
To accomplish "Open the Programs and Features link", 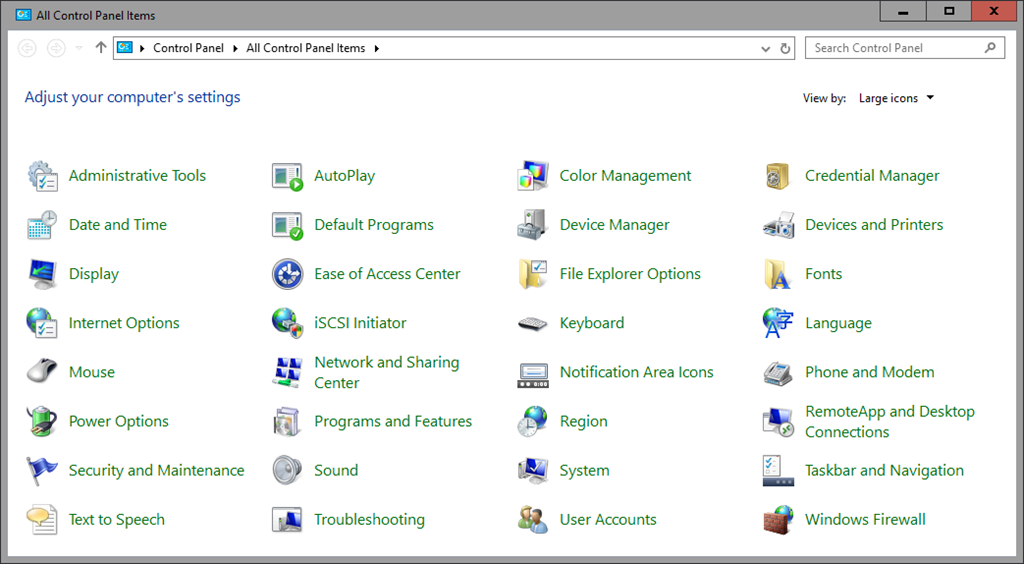I will [x=392, y=421].
